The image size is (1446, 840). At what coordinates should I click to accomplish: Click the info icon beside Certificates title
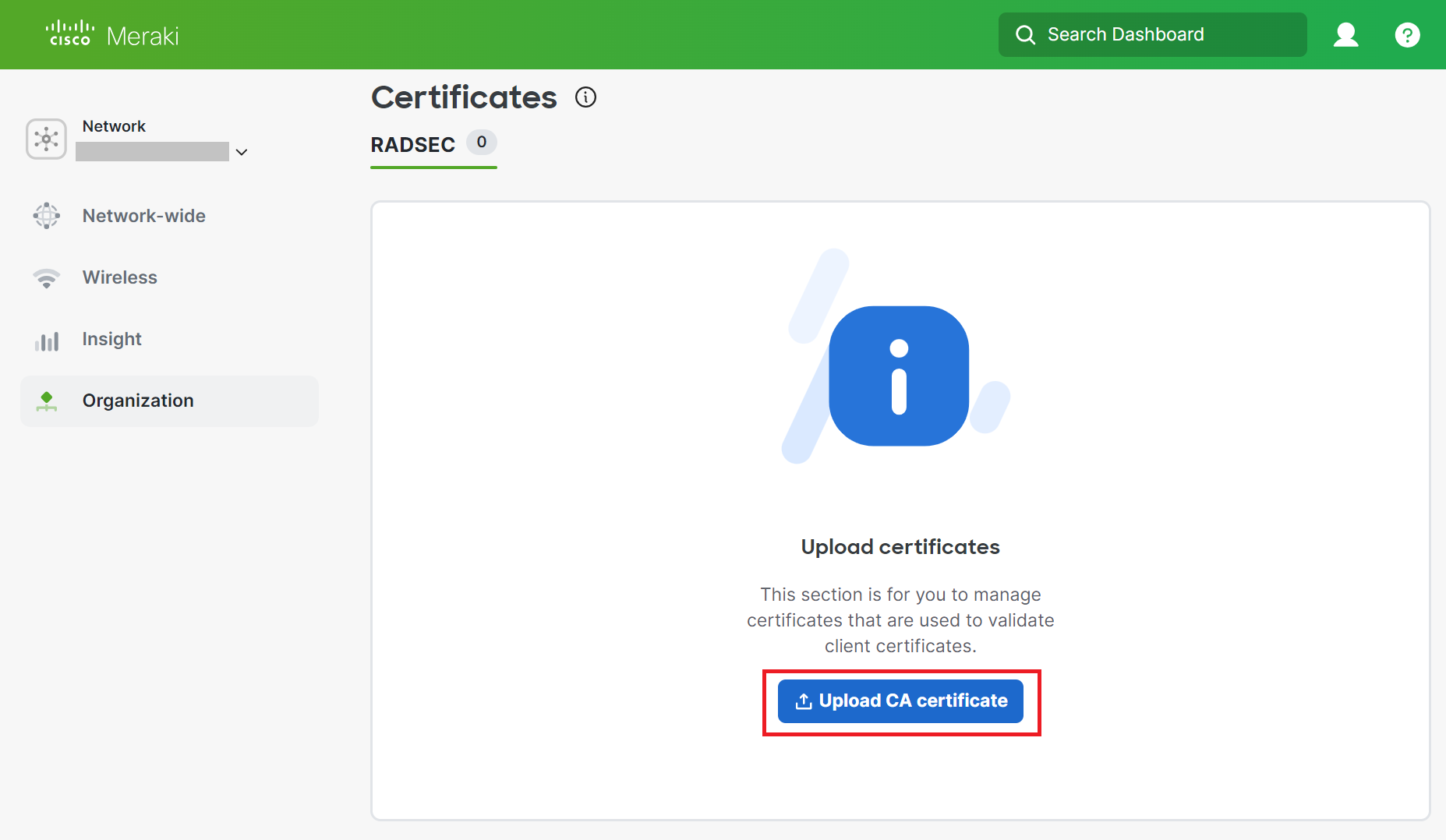[585, 97]
